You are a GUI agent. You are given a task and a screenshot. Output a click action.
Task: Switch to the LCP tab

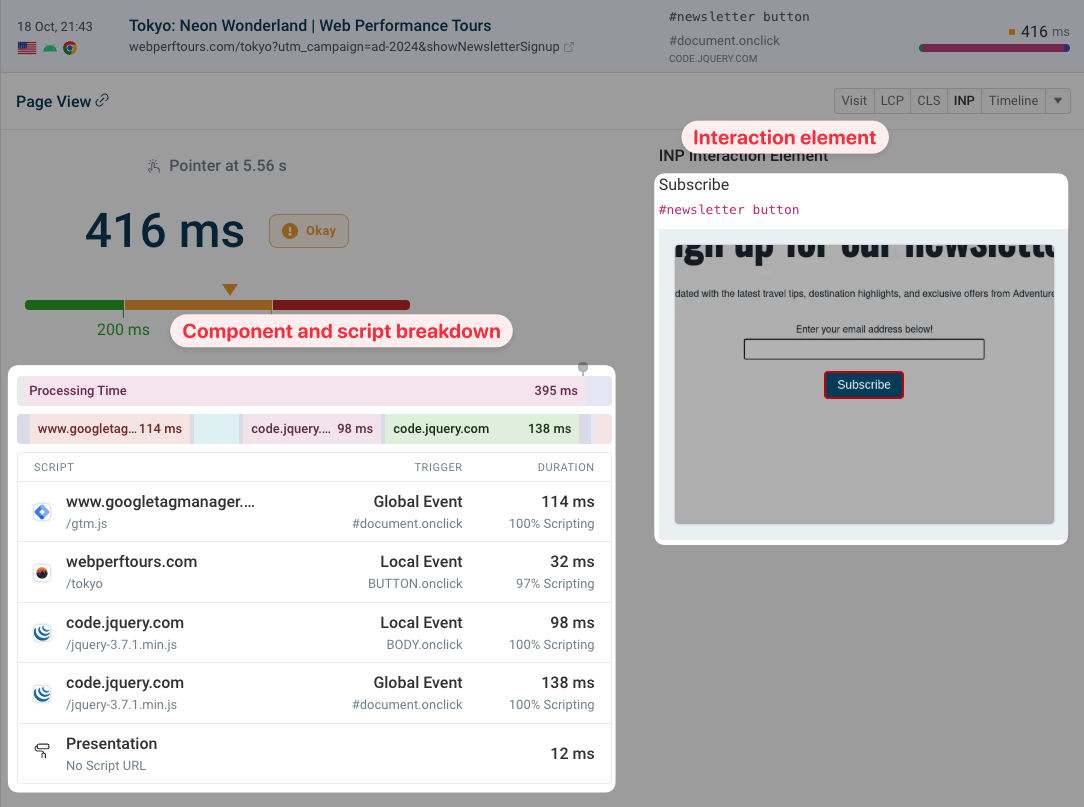[x=892, y=100]
